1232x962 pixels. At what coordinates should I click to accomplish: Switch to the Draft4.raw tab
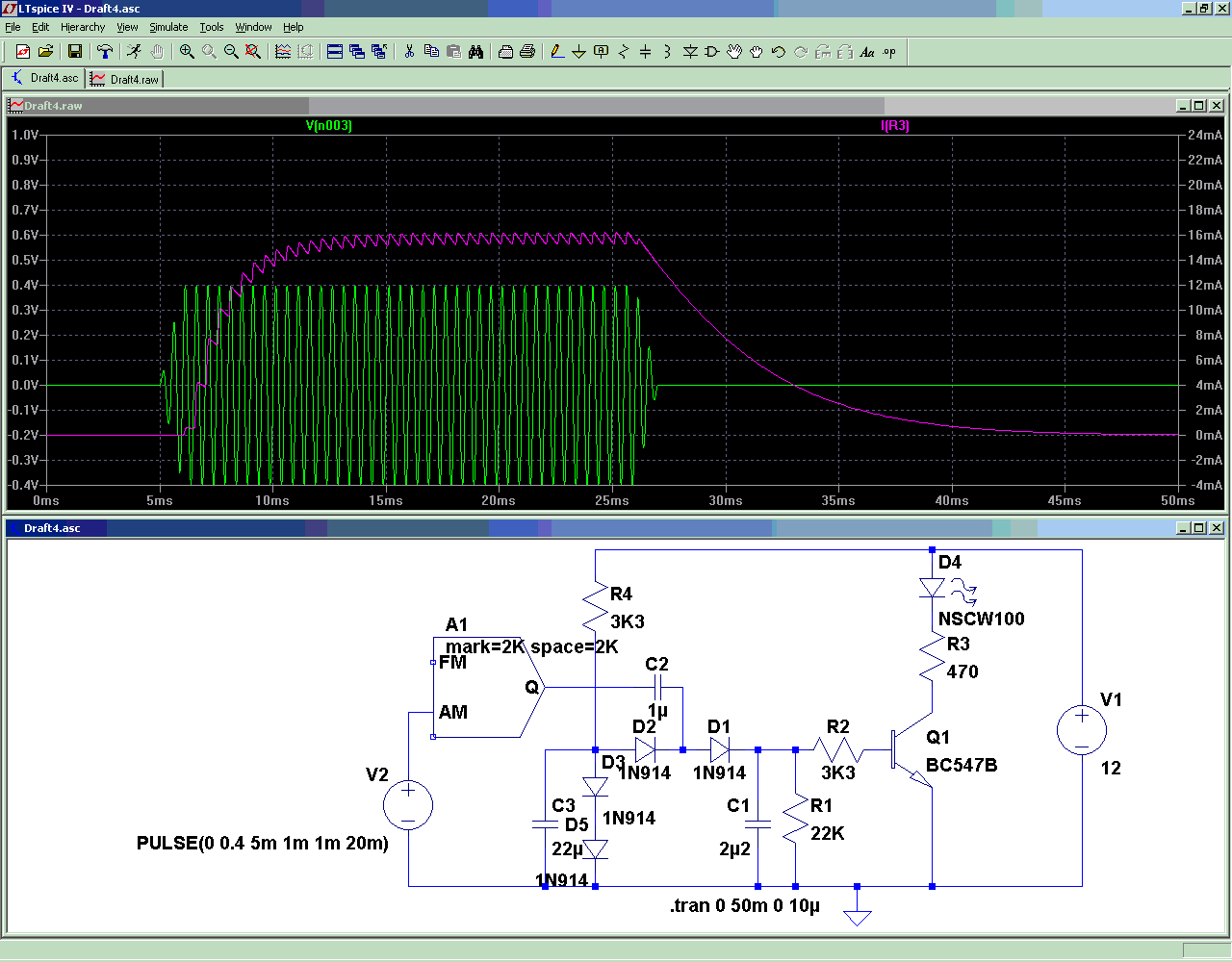126,79
